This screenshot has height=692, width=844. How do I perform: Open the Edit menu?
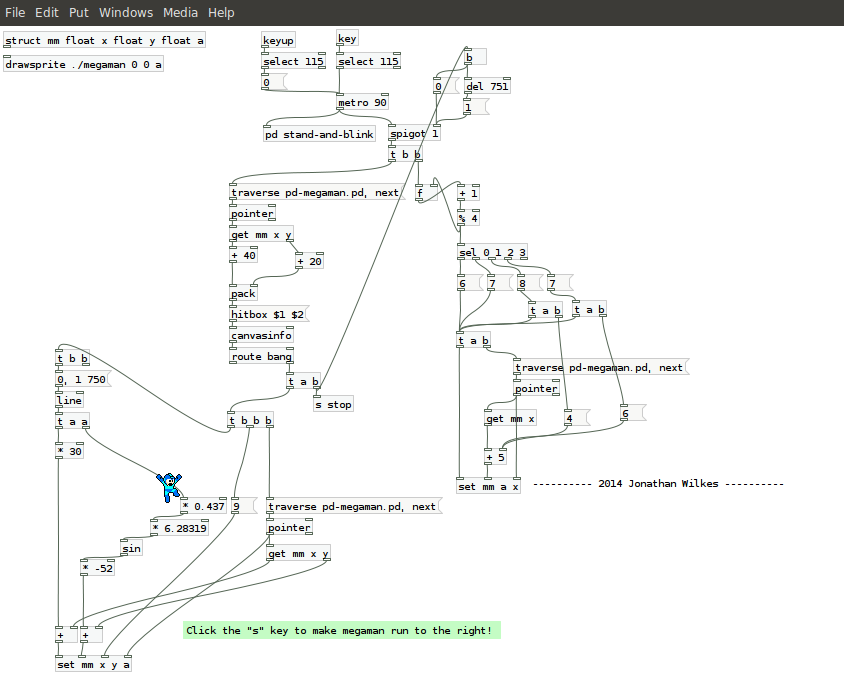point(47,12)
